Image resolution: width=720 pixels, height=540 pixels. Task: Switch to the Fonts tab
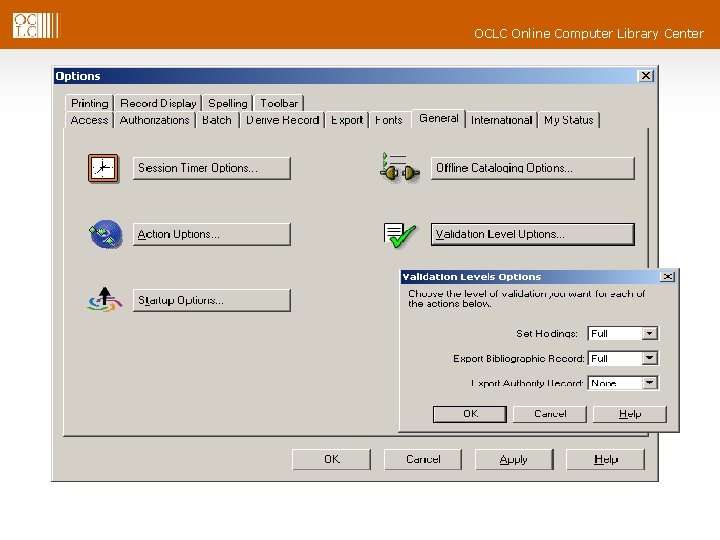tap(388, 120)
